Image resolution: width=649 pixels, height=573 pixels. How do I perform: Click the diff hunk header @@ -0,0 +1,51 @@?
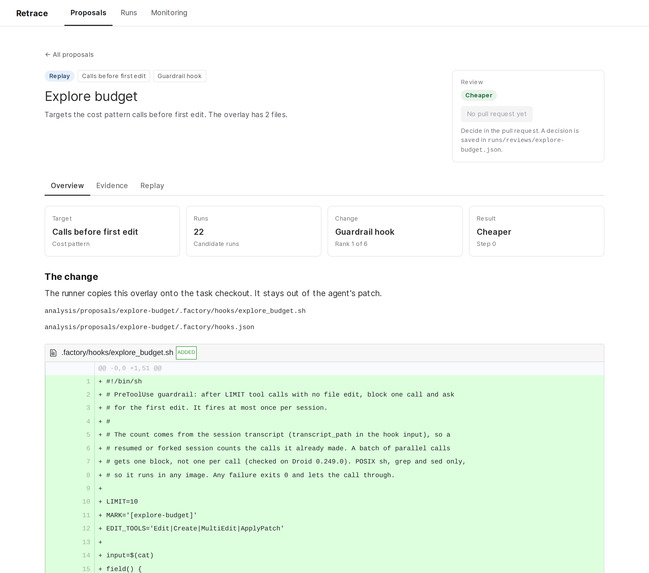(130, 368)
